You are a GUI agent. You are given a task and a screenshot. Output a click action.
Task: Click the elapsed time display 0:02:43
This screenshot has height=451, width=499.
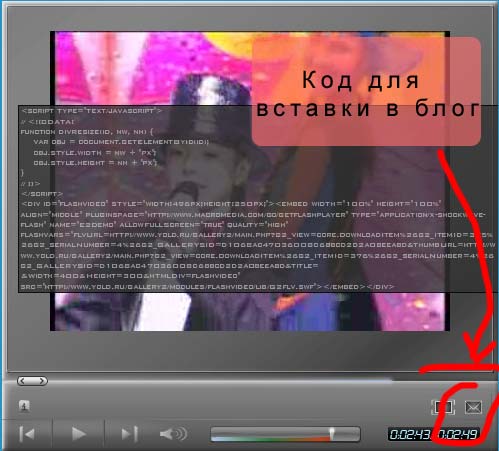point(409,434)
